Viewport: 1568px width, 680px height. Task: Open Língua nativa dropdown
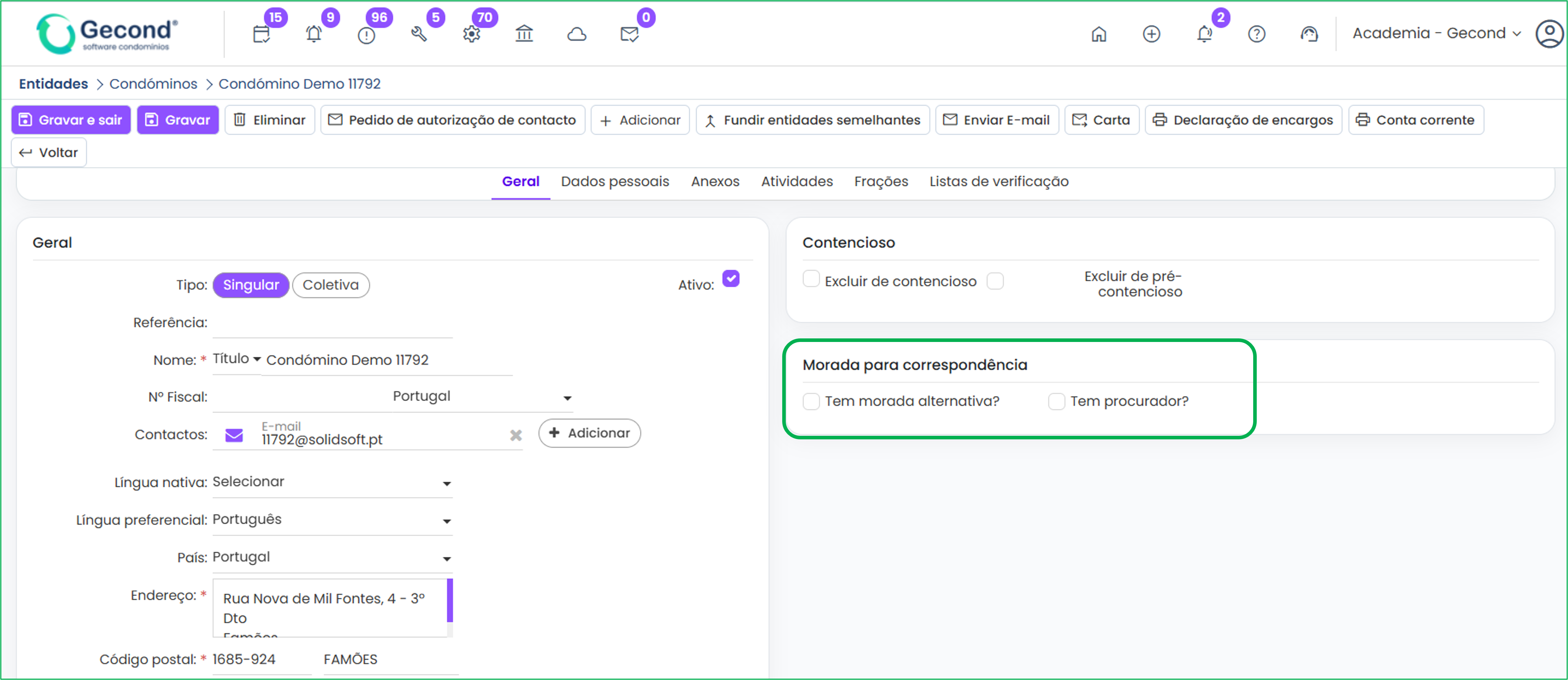332,482
